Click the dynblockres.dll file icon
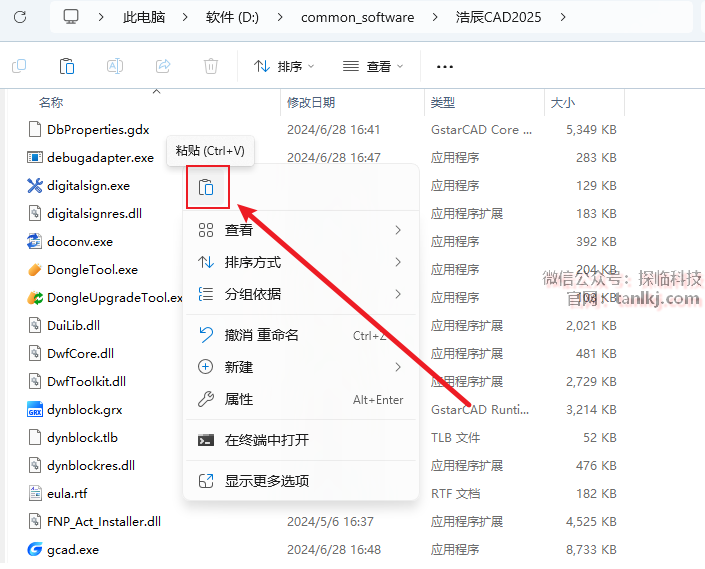This screenshot has width=705, height=569. pyautogui.click(x=35, y=465)
